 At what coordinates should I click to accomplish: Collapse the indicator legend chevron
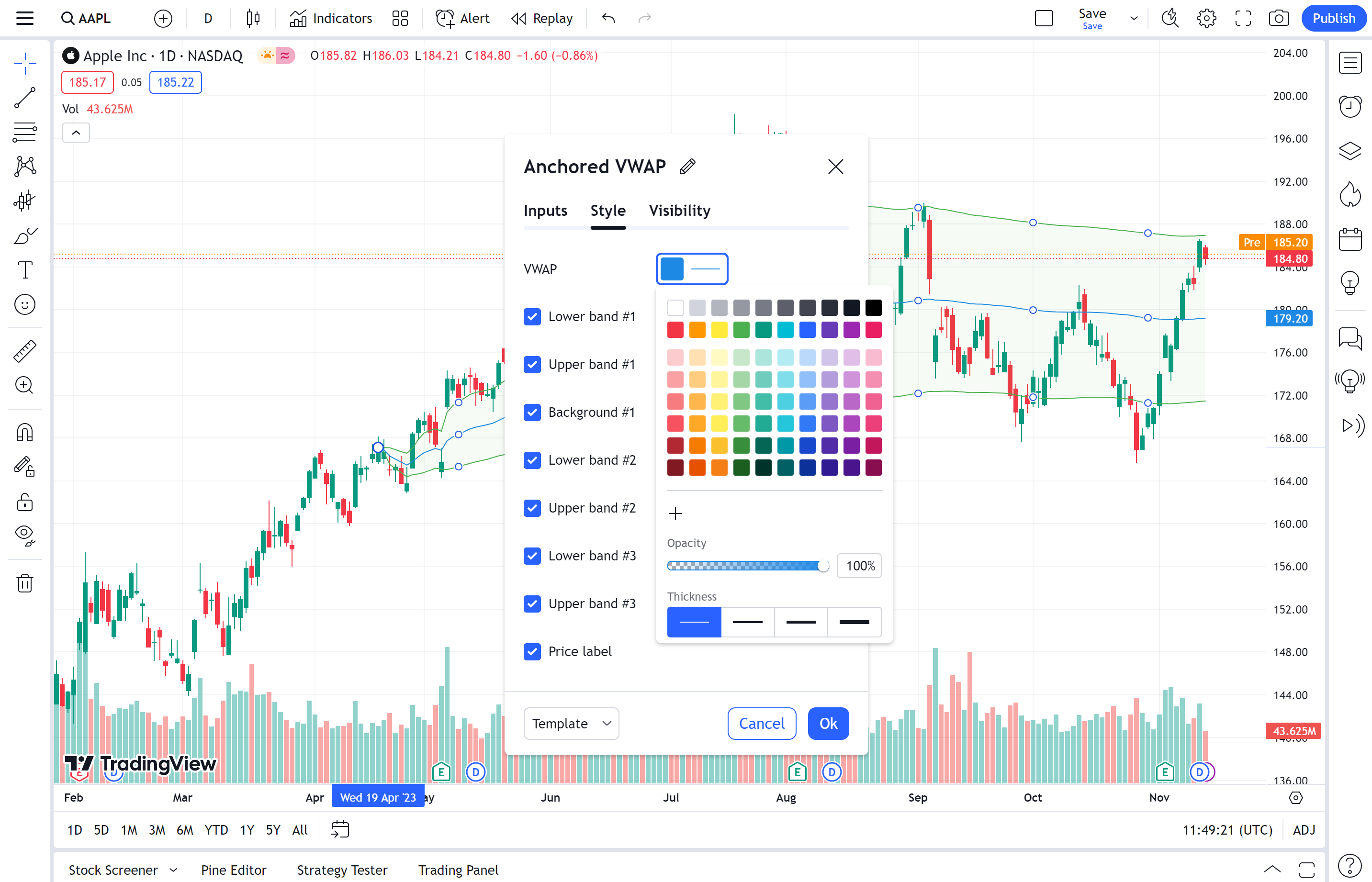76,133
